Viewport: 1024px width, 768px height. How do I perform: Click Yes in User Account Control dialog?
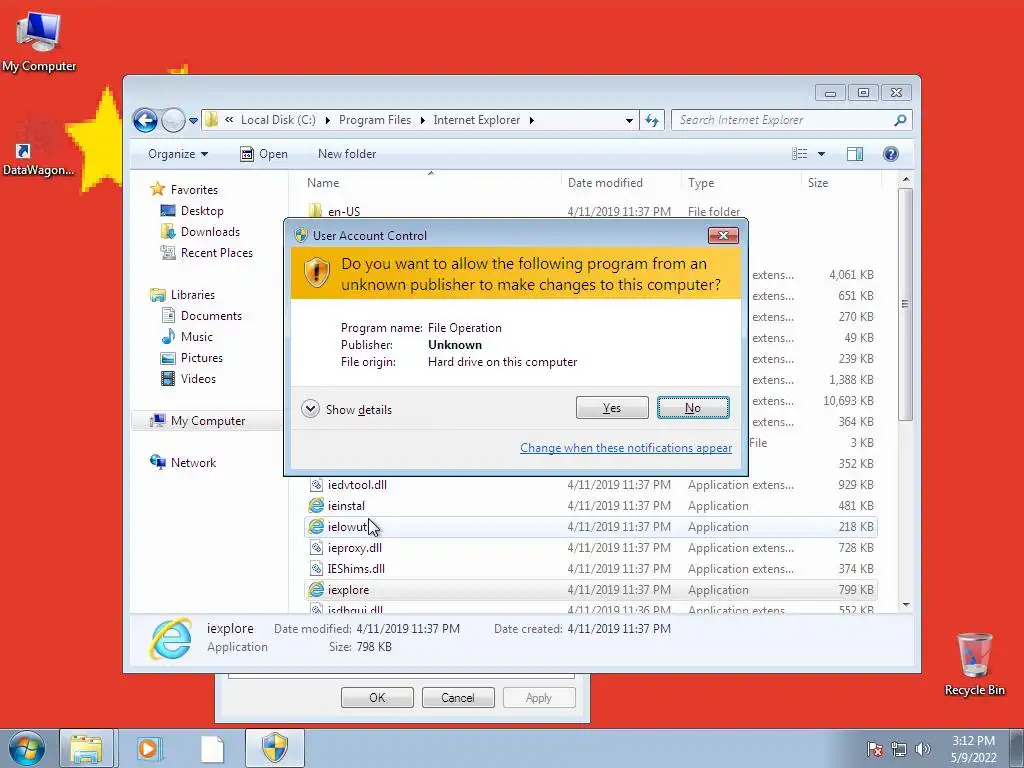click(612, 408)
